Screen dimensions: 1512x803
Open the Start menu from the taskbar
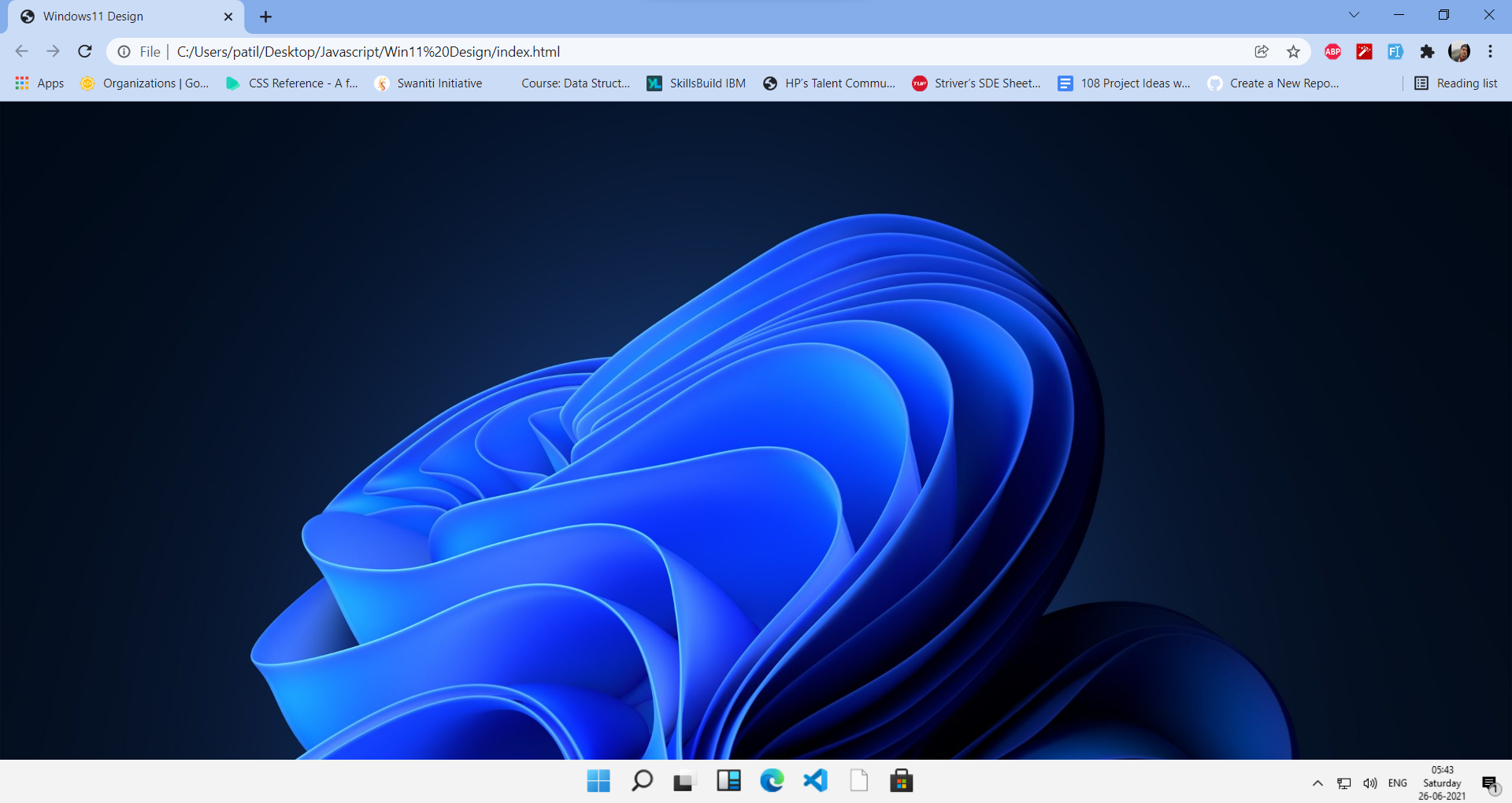pyautogui.click(x=598, y=781)
